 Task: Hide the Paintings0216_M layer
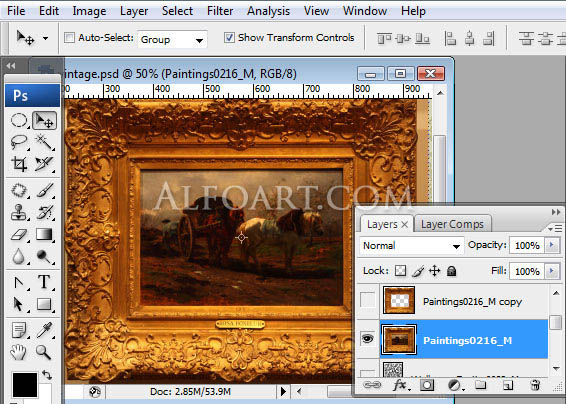pyautogui.click(x=367, y=339)
